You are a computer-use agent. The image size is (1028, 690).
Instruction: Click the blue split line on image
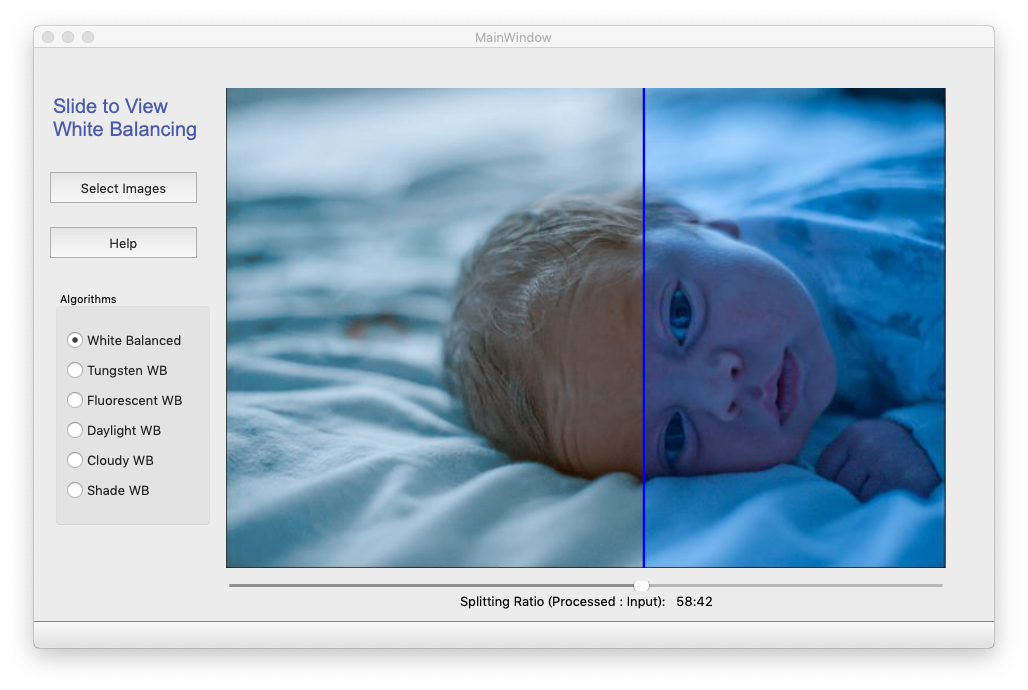(x=644, y=328)
